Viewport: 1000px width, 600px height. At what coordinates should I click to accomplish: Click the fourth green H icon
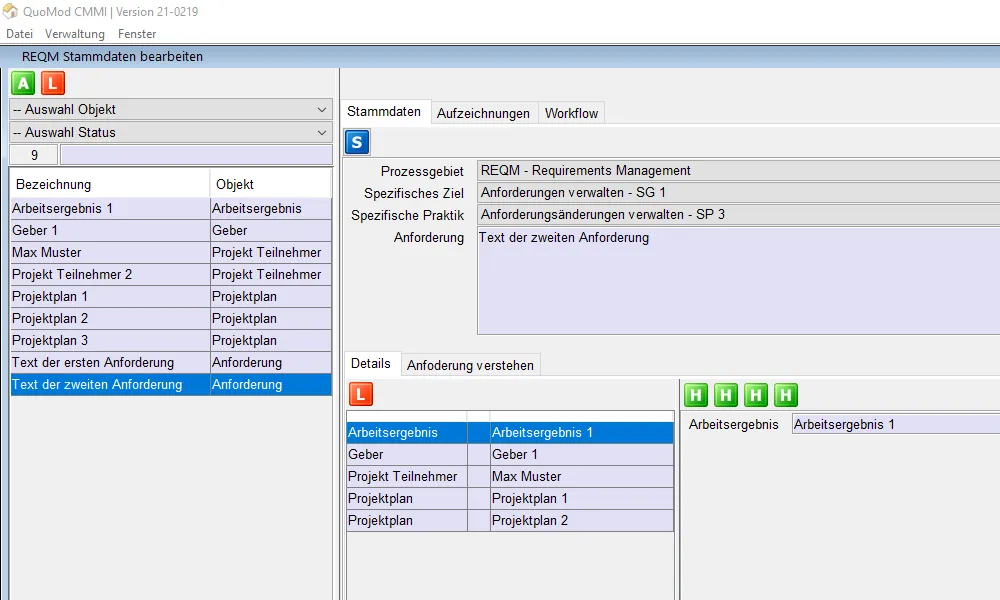click(786, 395)
